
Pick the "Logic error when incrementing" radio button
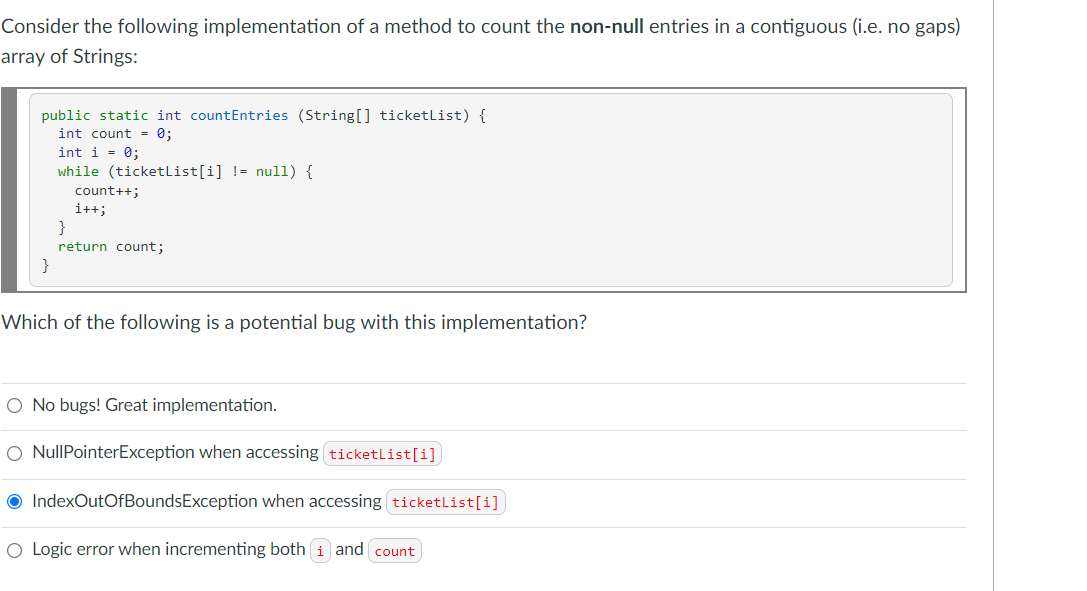coord(15,551)
